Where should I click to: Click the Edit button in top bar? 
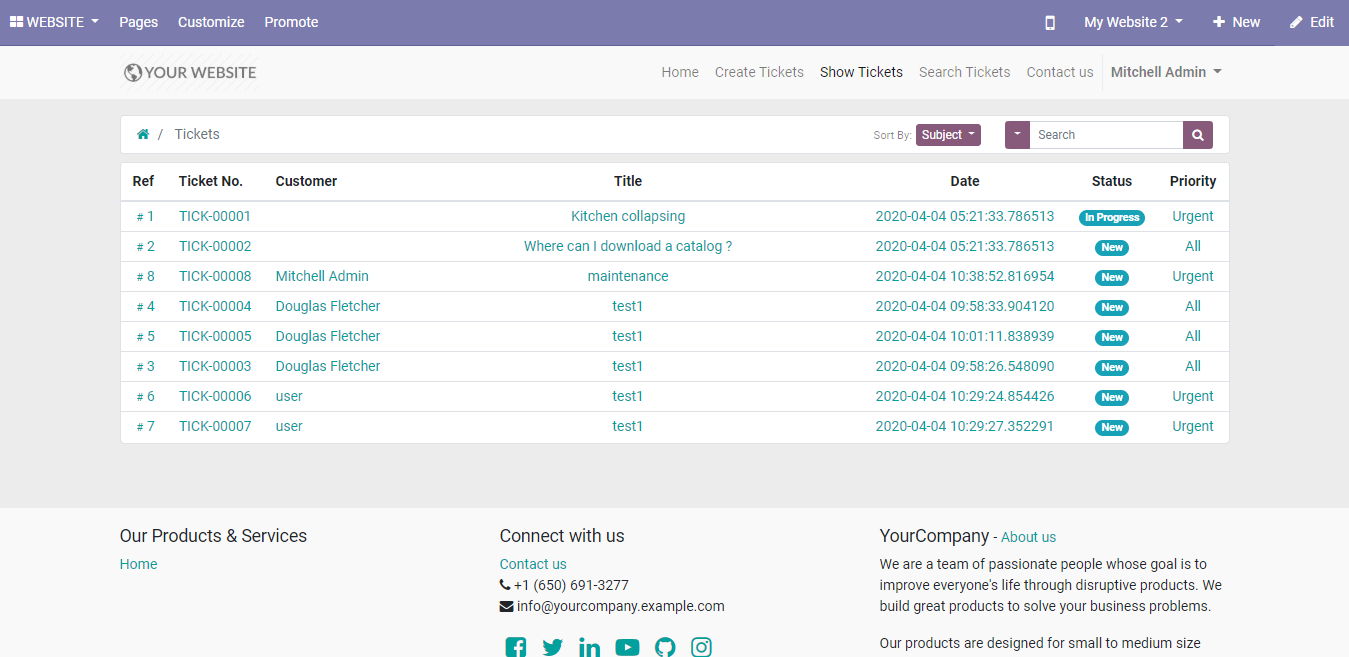[1312, 22]
